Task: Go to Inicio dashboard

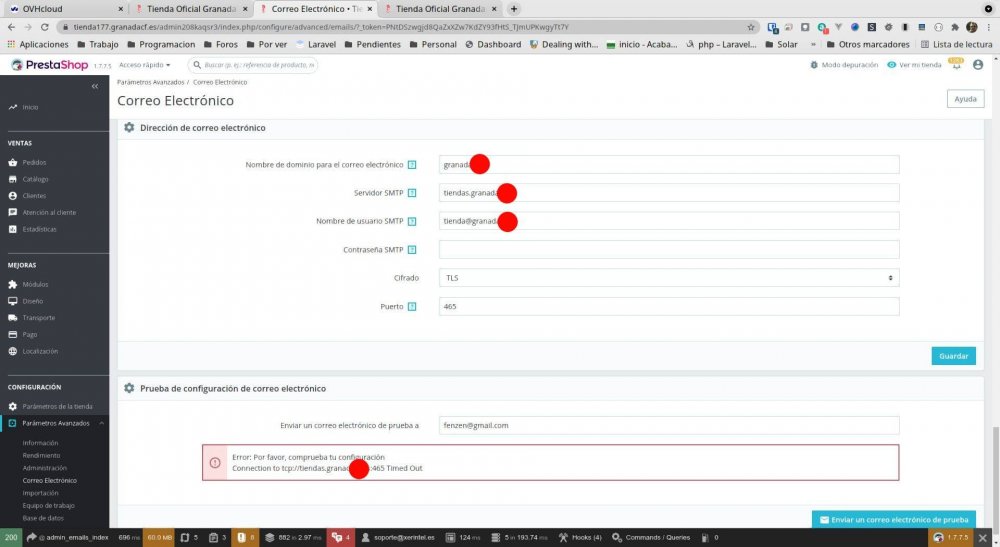Action: (x=30, y=107)
